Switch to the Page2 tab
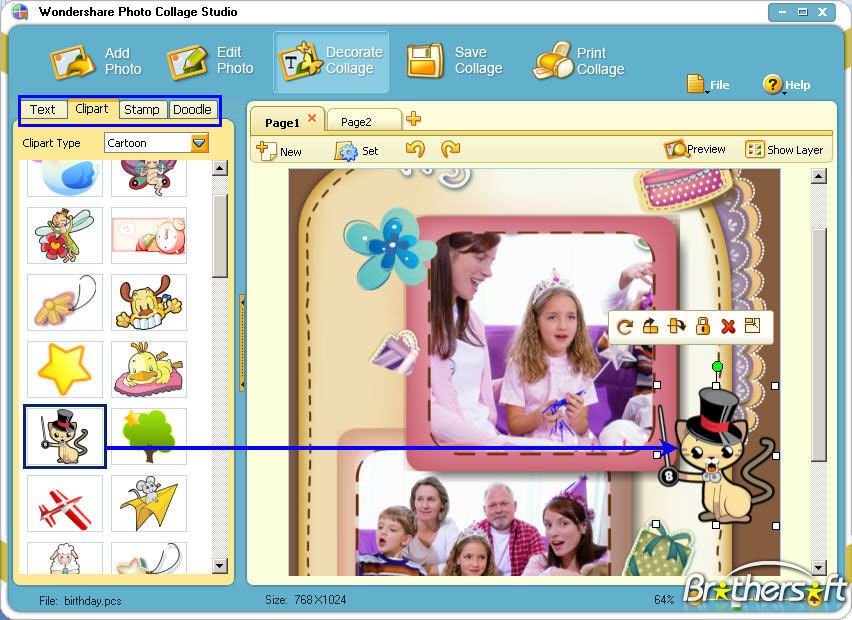This screenshot has width=852, height=620. pyautogui.click(x=362, y=121)
